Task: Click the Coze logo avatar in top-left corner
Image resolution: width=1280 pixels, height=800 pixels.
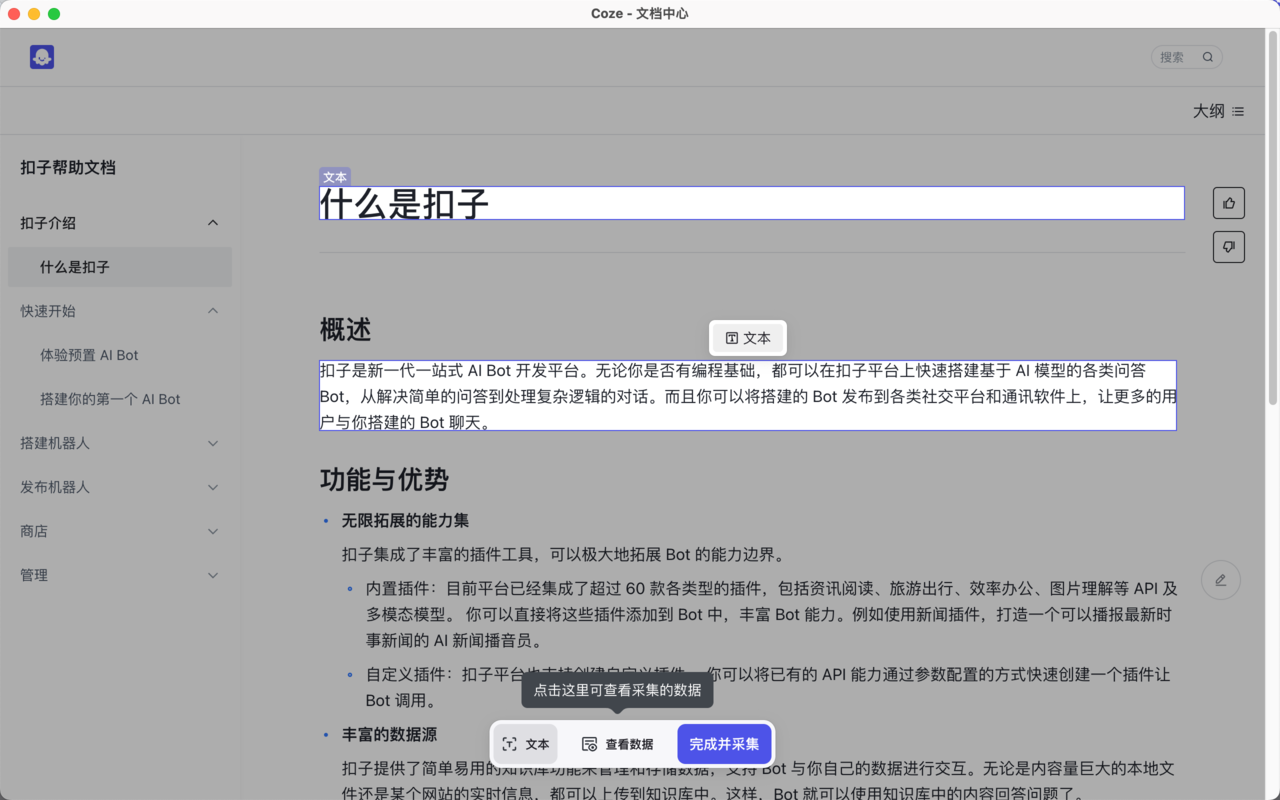Action: (41, 57)
